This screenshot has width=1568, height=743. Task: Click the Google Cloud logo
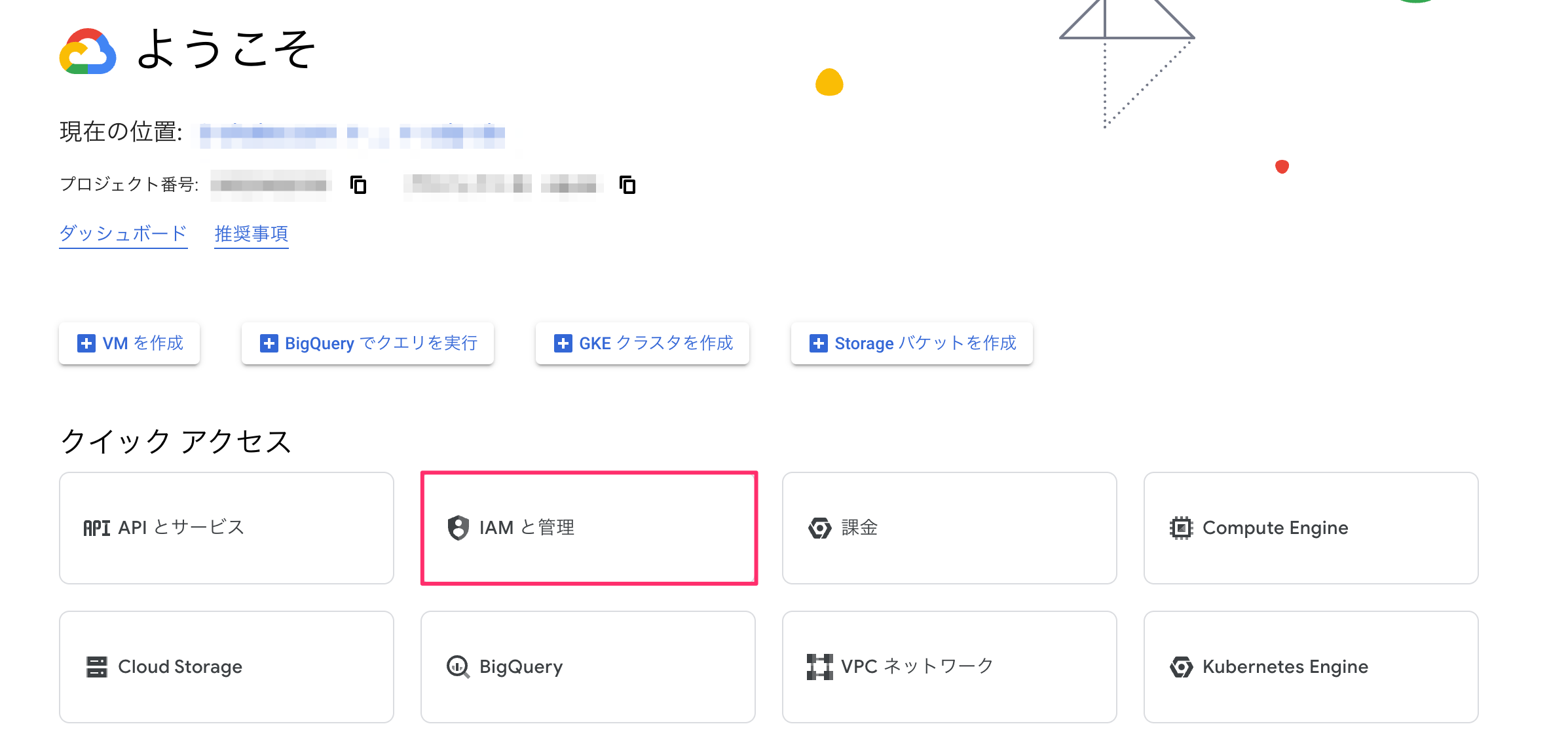pyautogui.click(x=88, y=51)
